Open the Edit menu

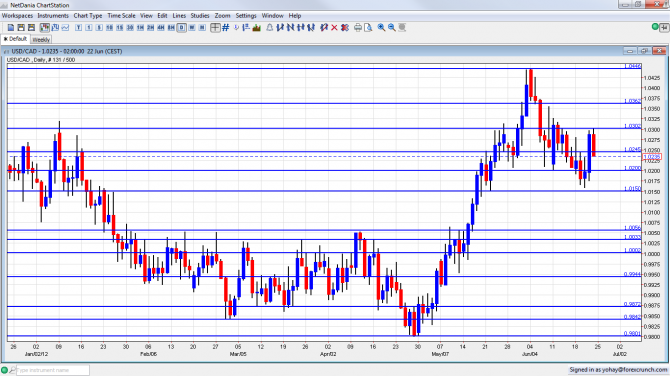162,15
